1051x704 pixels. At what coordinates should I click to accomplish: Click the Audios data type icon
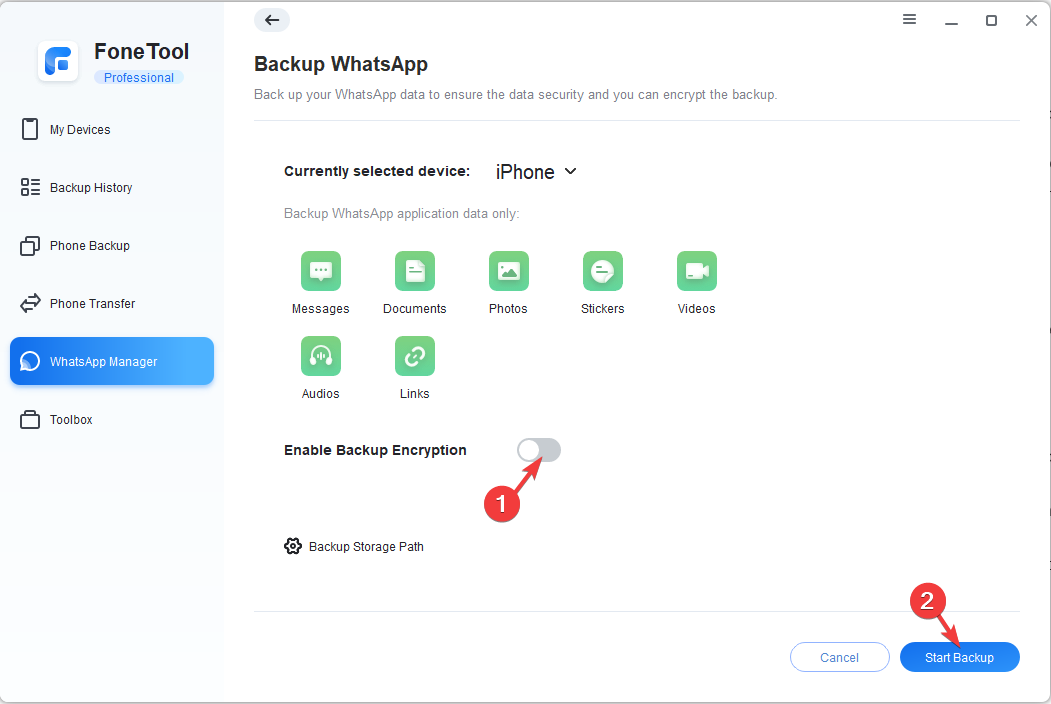pos(320,356)
